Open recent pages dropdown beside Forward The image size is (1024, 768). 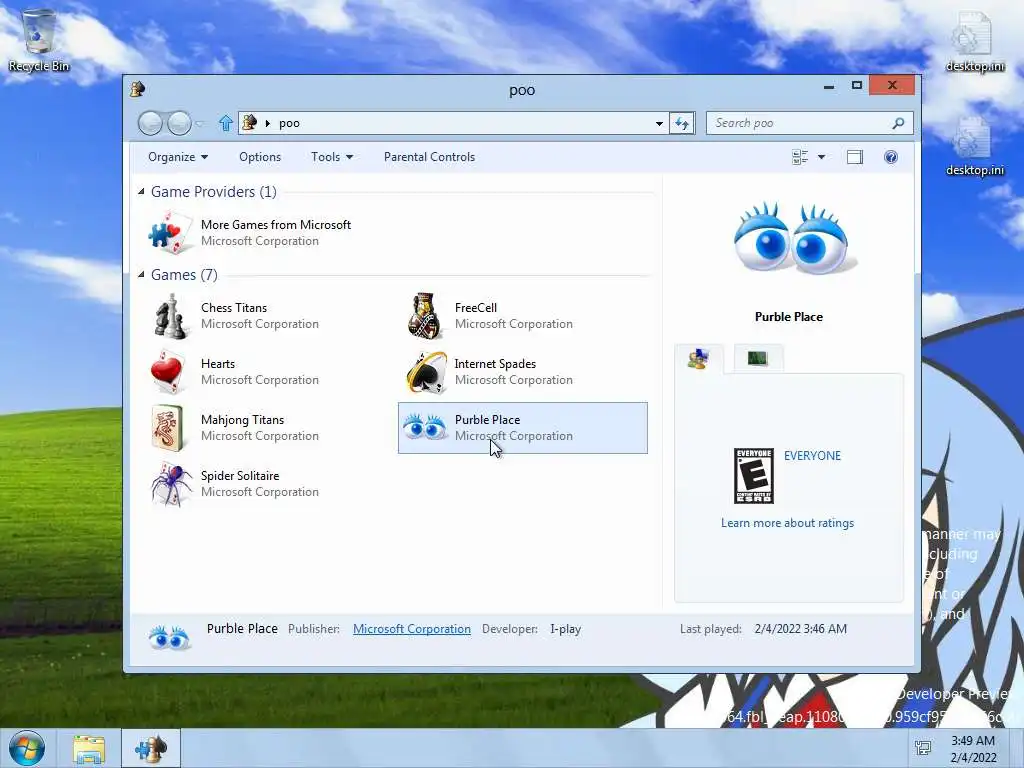[x=199, y=123]
